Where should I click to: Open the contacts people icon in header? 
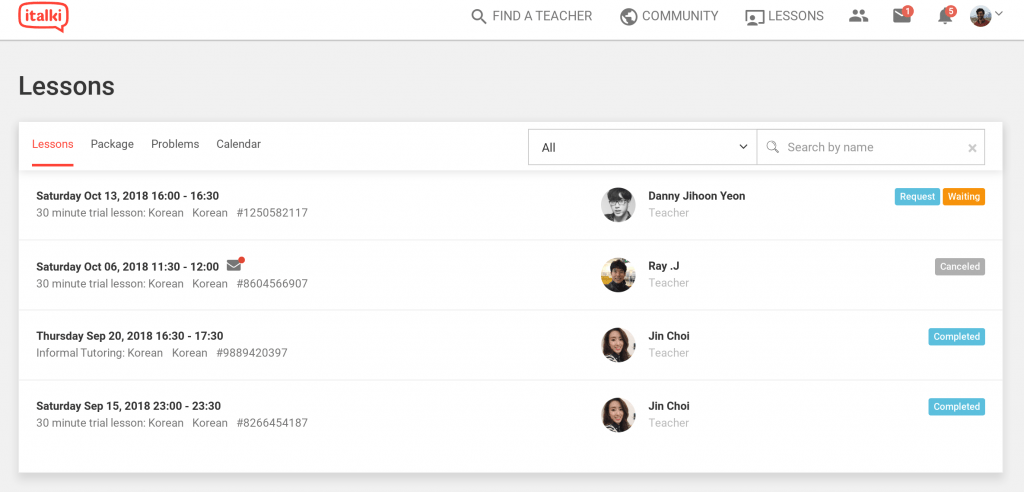point(858,16)
